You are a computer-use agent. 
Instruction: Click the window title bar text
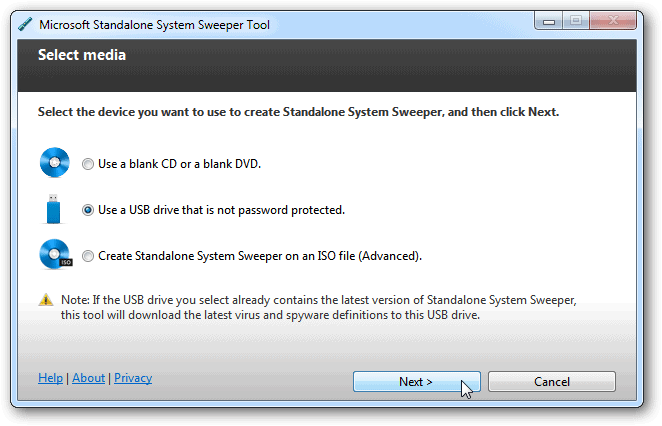click(153, 24)
